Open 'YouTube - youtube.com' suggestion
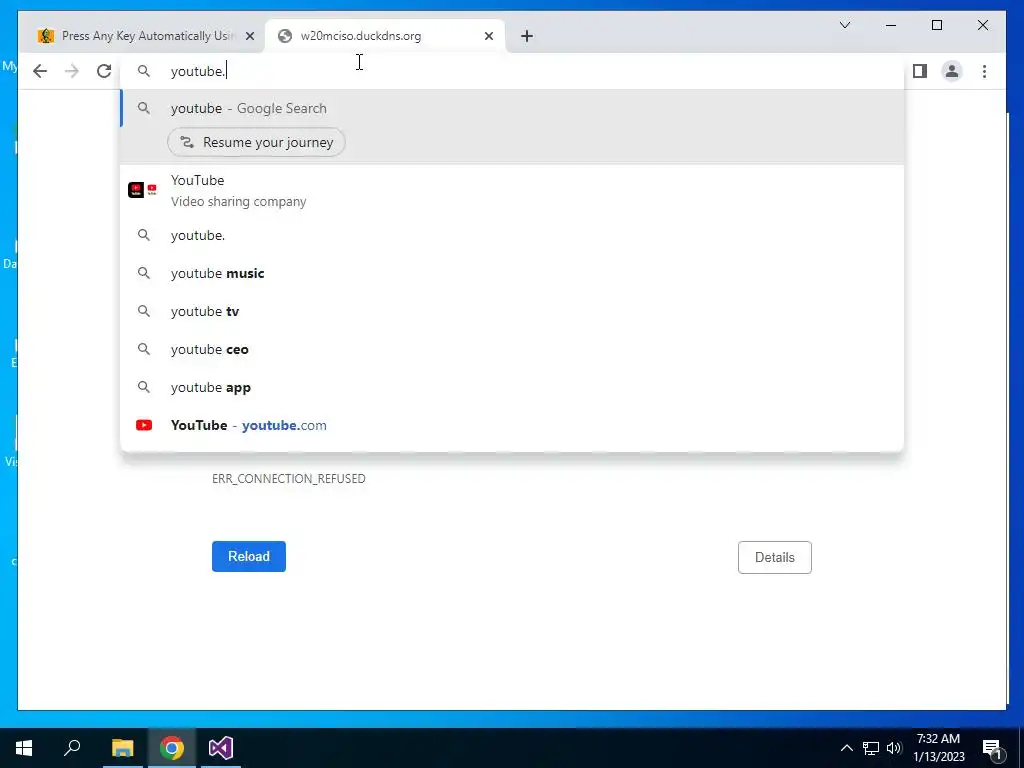This screenshot has width=1024, height=768. click(x=512, y=425)
